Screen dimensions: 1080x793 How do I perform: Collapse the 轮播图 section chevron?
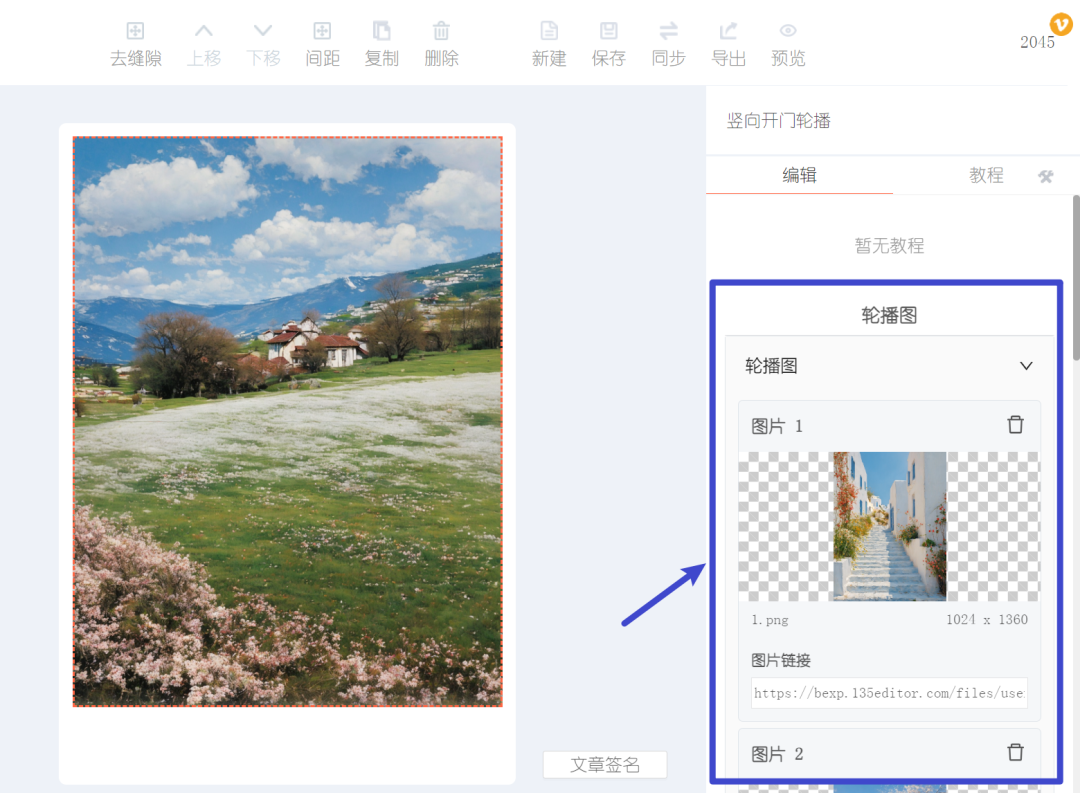1026,366
